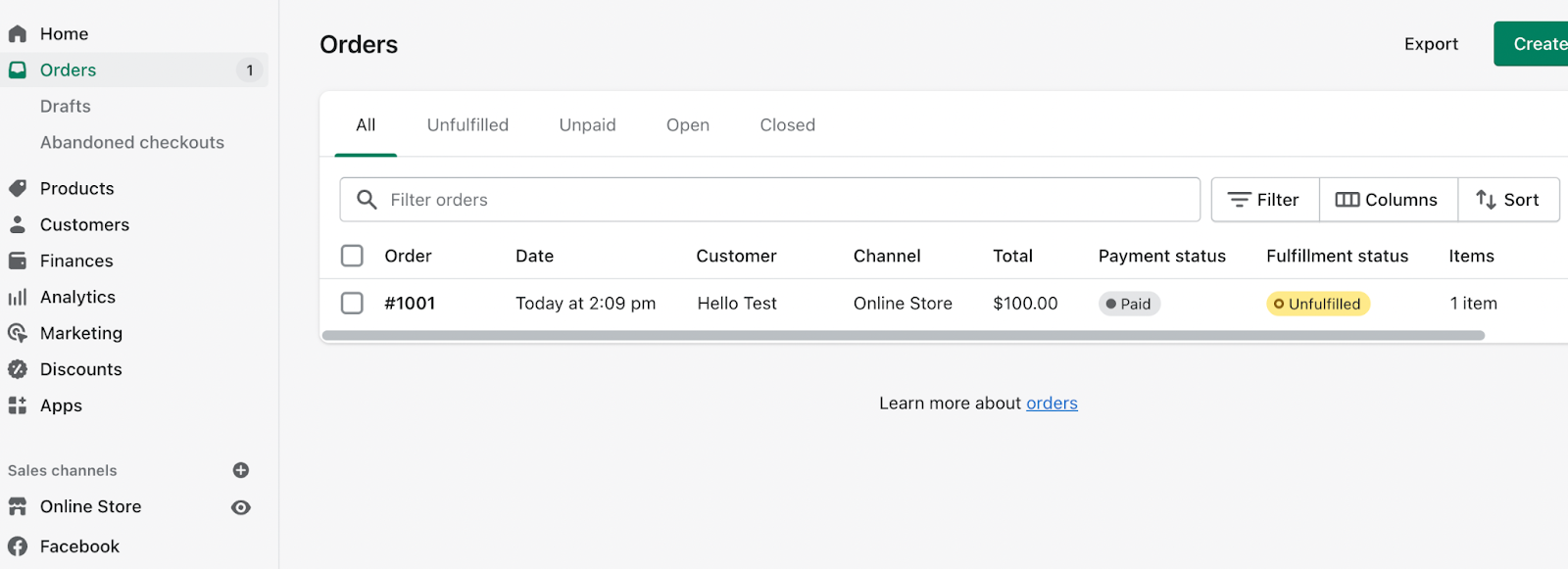Click the Analytics bar chart icon
The image size is (1568, 569).
click(18, 297)
